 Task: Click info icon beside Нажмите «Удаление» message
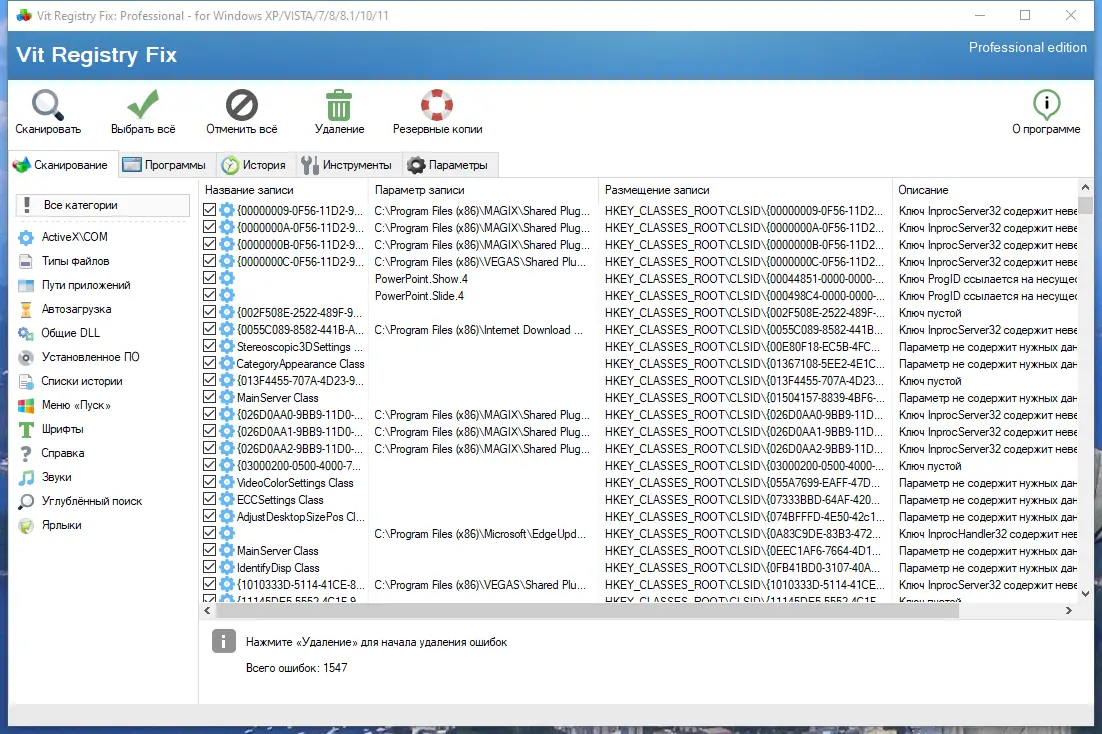[223, 641]
